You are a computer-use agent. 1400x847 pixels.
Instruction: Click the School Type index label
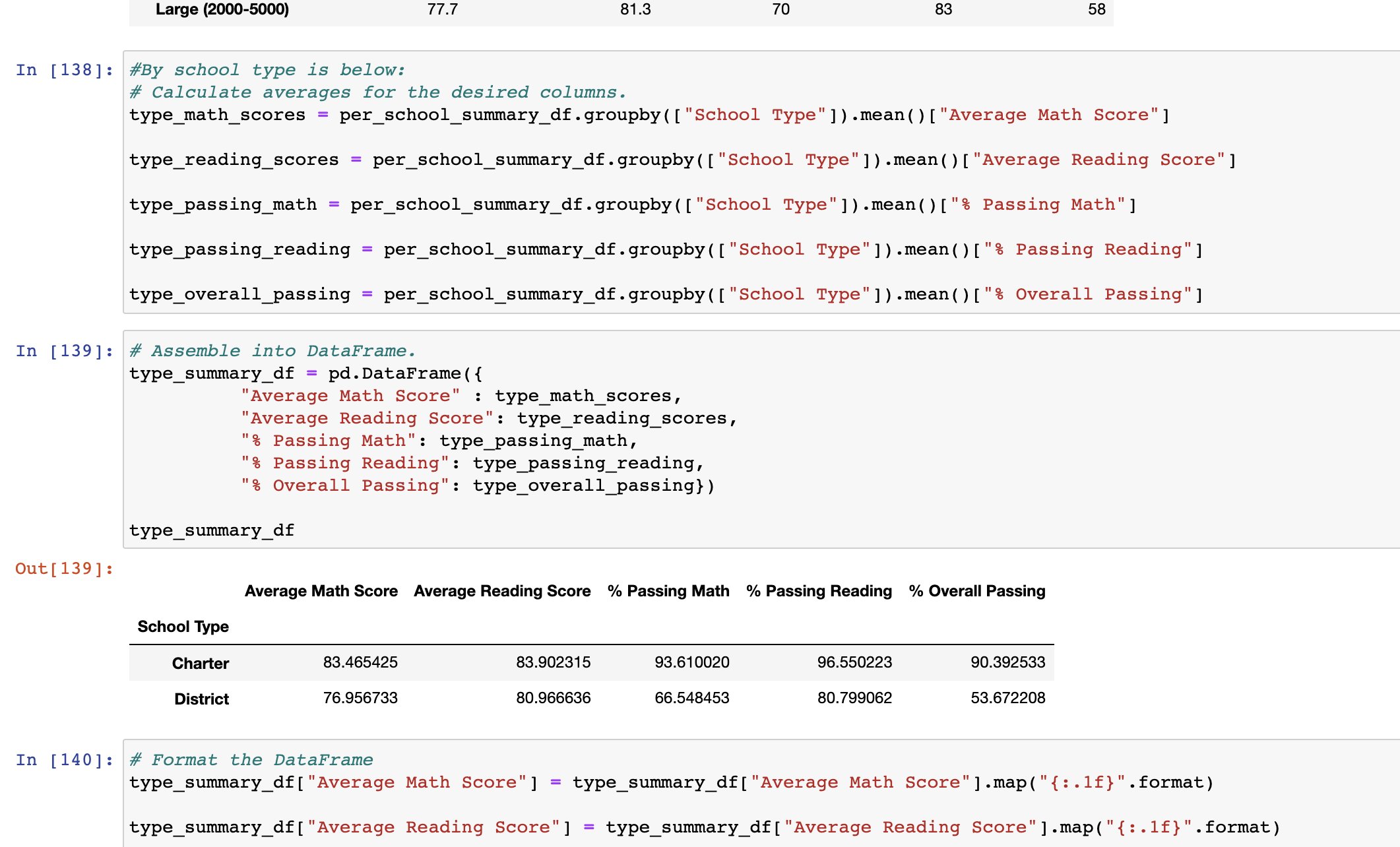tap(183, 626)
